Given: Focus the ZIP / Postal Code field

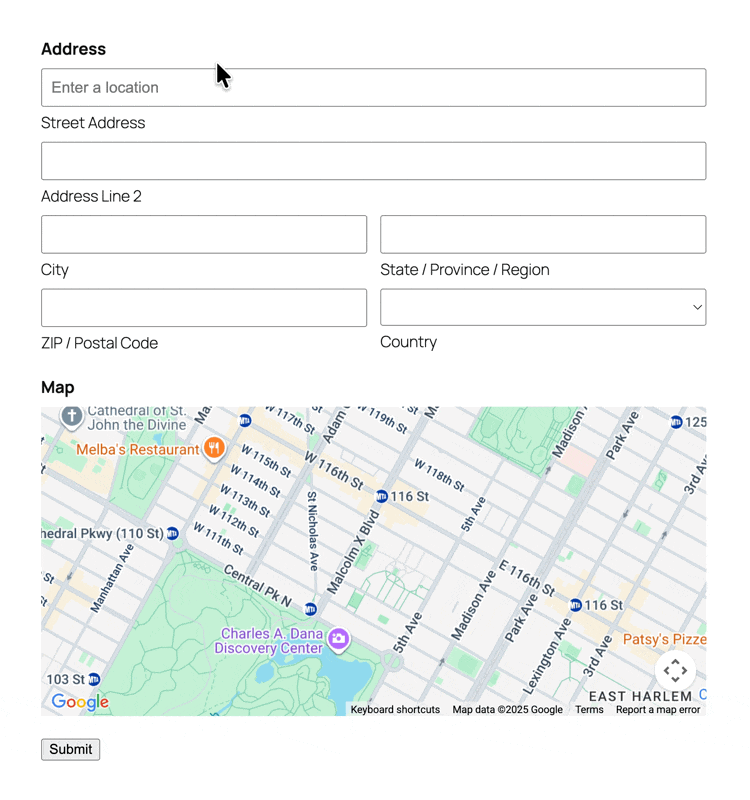Looking at the screenshot, I should 204,308.
